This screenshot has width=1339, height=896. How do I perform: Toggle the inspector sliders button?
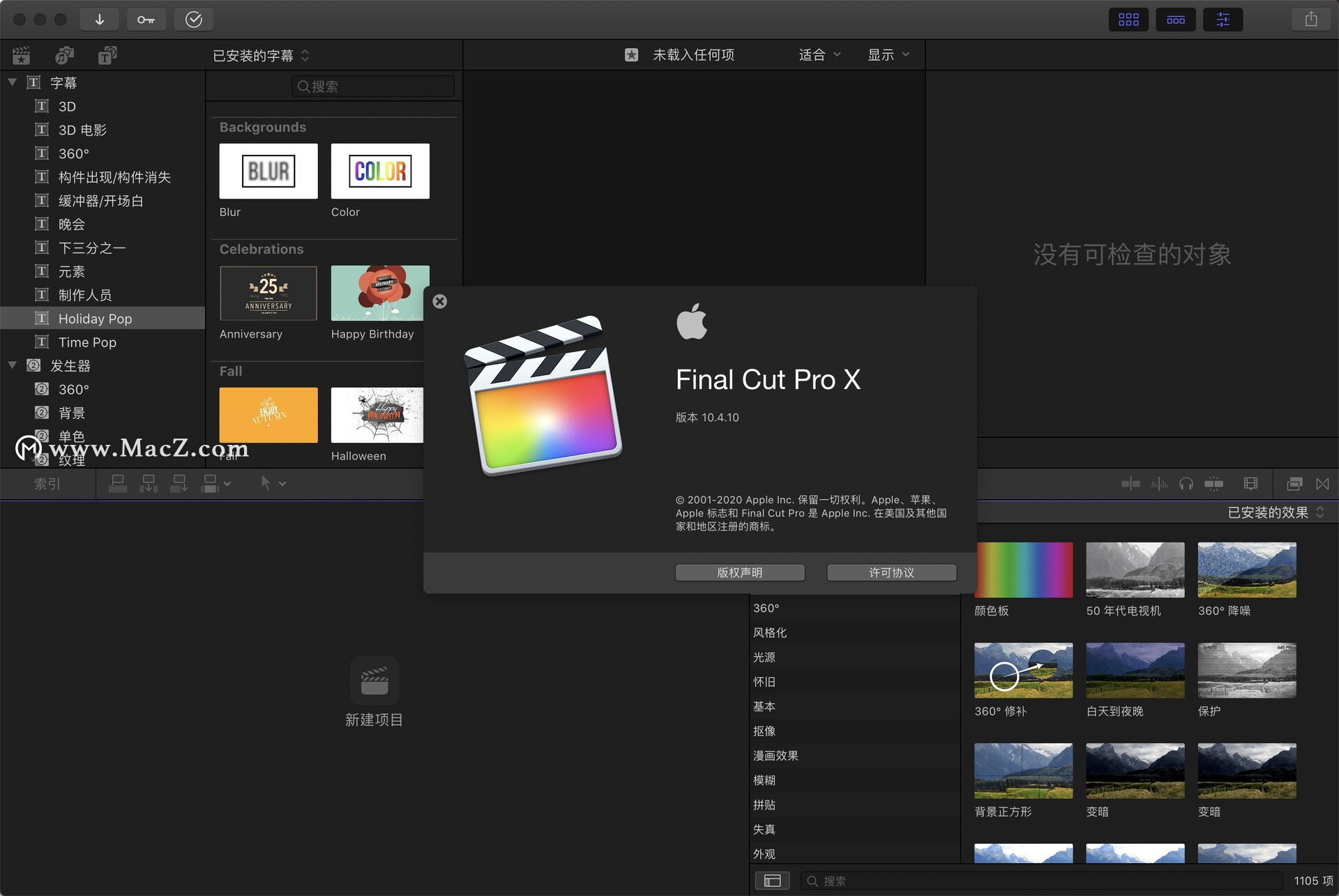(x=1223, y=20)
